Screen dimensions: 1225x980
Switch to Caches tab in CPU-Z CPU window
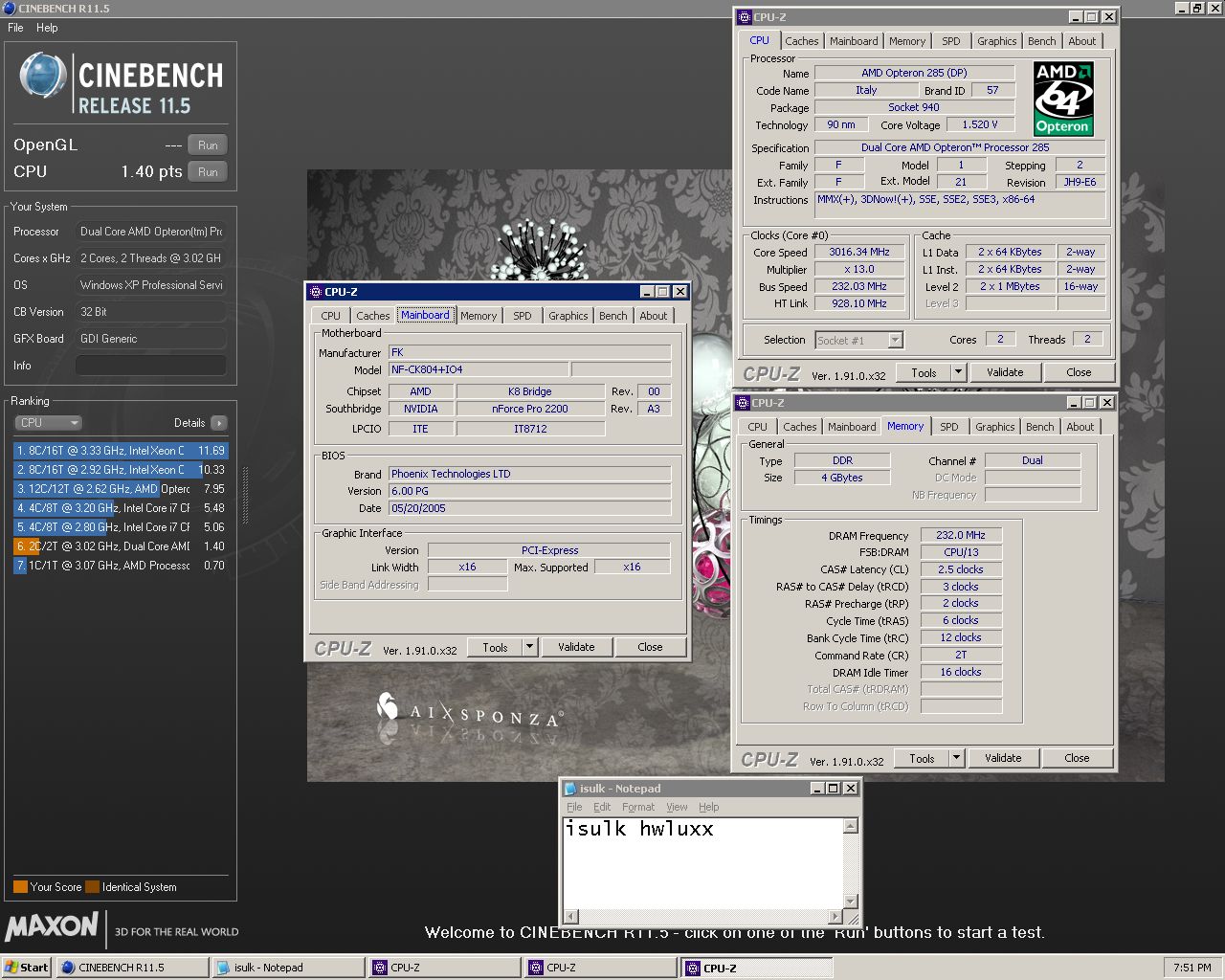(802, 41)
